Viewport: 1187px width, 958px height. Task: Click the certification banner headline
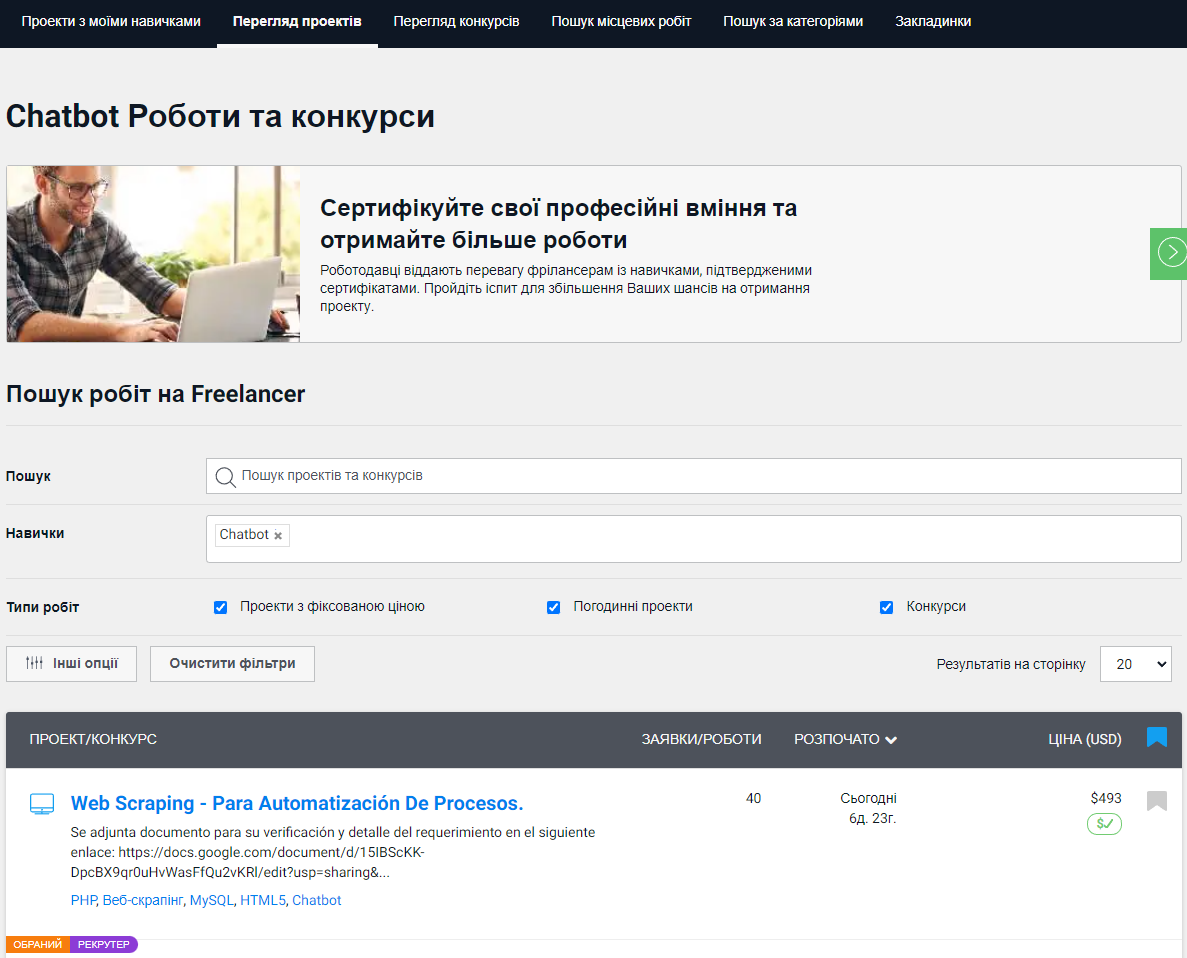(558, 223)
